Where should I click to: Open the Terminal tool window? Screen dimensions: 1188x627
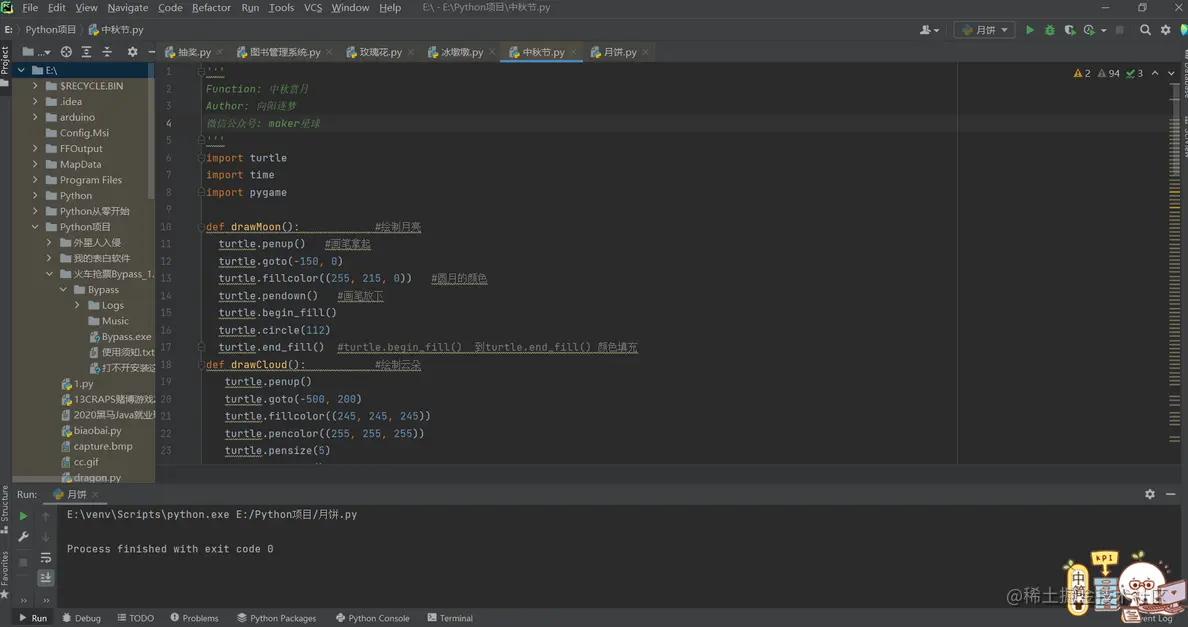[450, 618]
